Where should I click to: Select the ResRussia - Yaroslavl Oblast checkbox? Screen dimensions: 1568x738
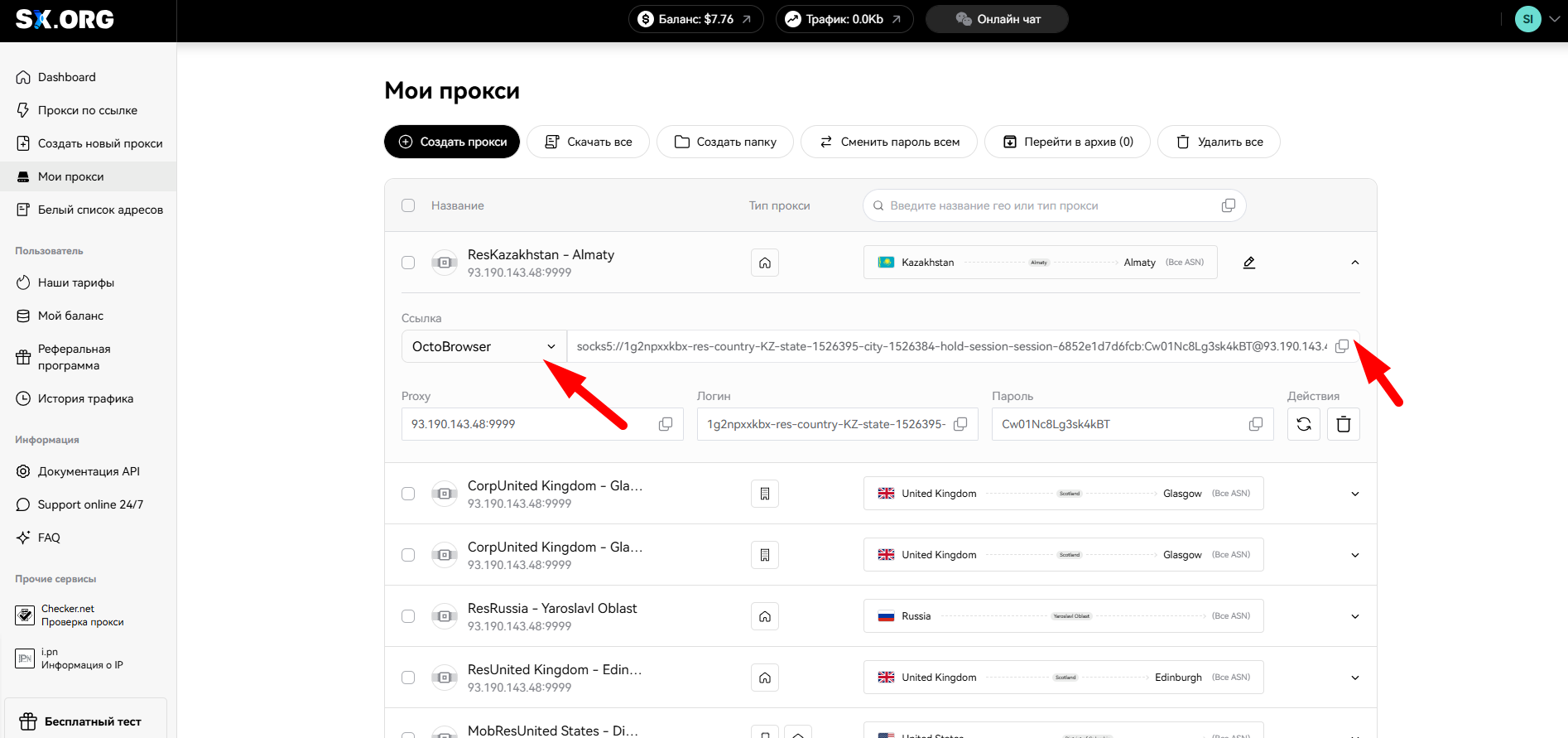click(x=408, y=616)
